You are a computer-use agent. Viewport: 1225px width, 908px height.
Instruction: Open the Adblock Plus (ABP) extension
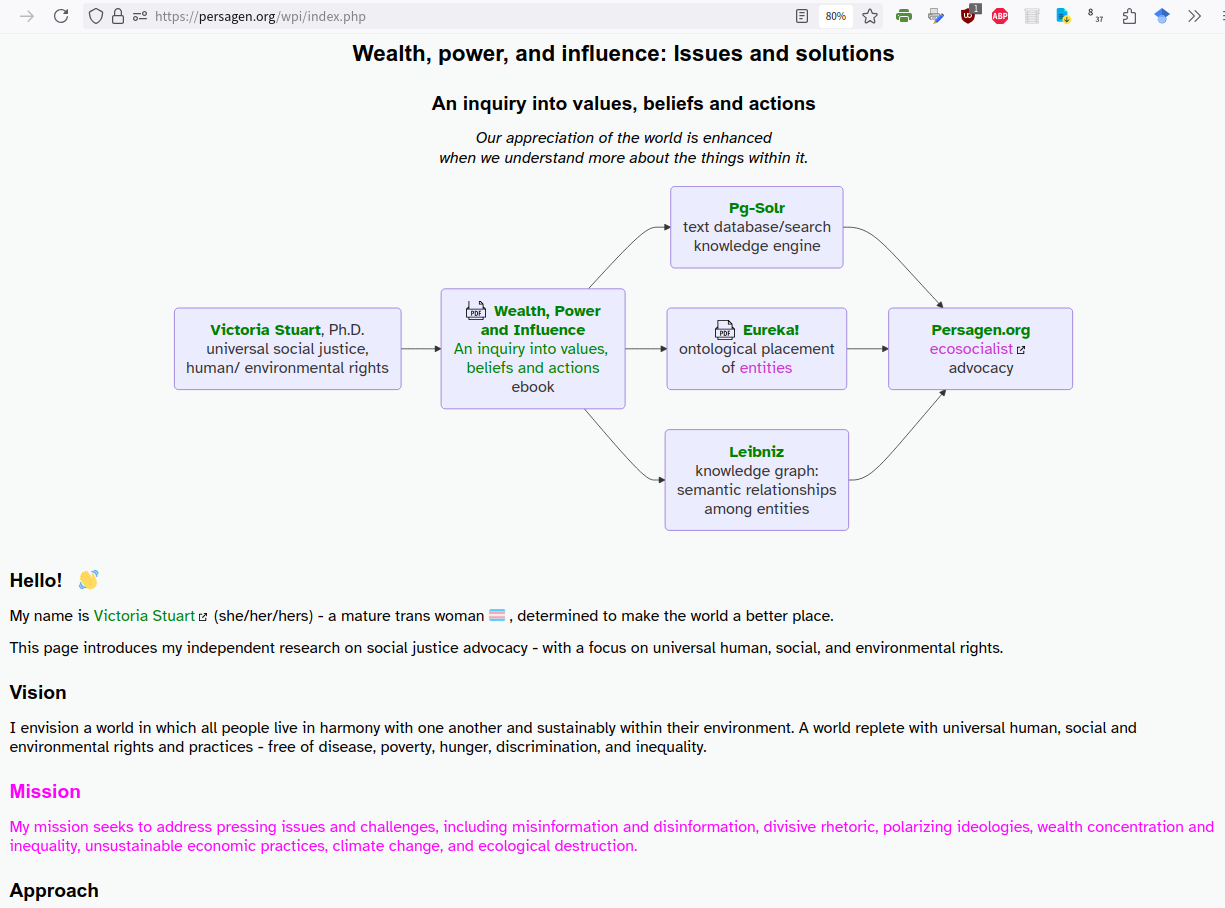(x=1000, y=16)
